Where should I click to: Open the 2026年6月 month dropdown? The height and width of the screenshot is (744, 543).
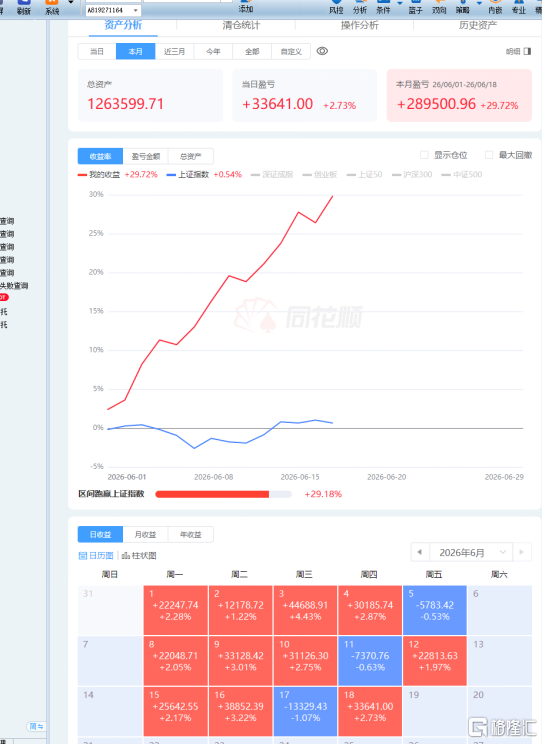[x=470, y=552]
